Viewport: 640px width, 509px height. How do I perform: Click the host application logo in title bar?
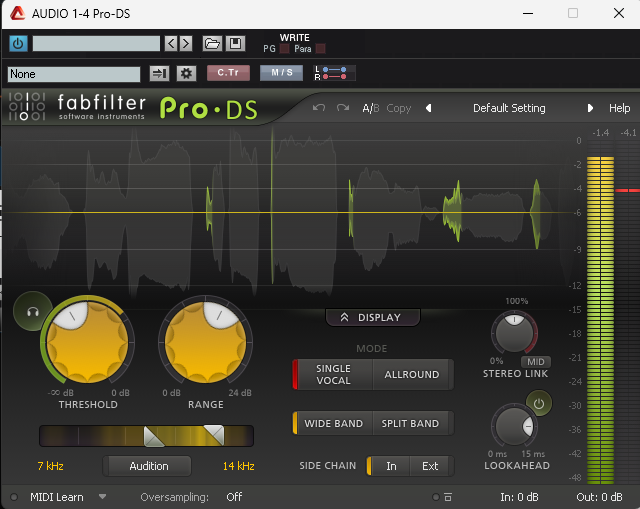(x=18, y=13)
